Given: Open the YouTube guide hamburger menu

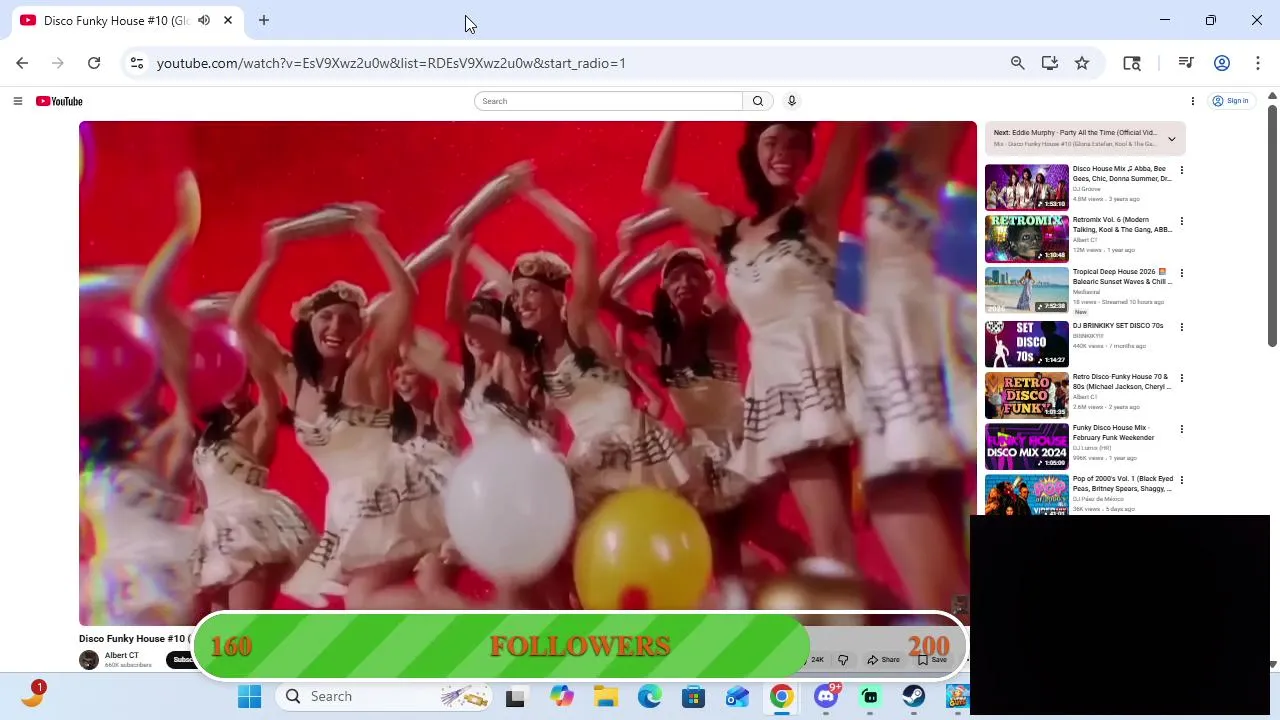Looking at the screenshot, I should pyautogui.click(x=17, y=101).
